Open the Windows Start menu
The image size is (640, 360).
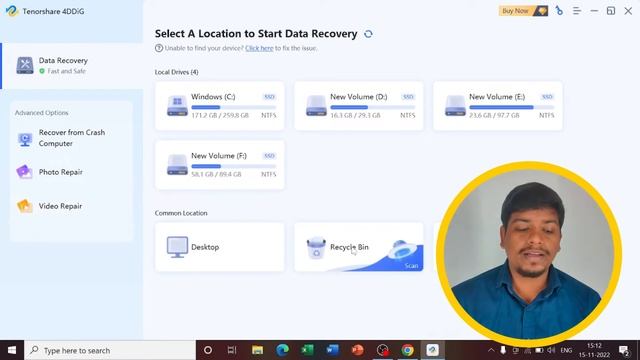[12, 350]
